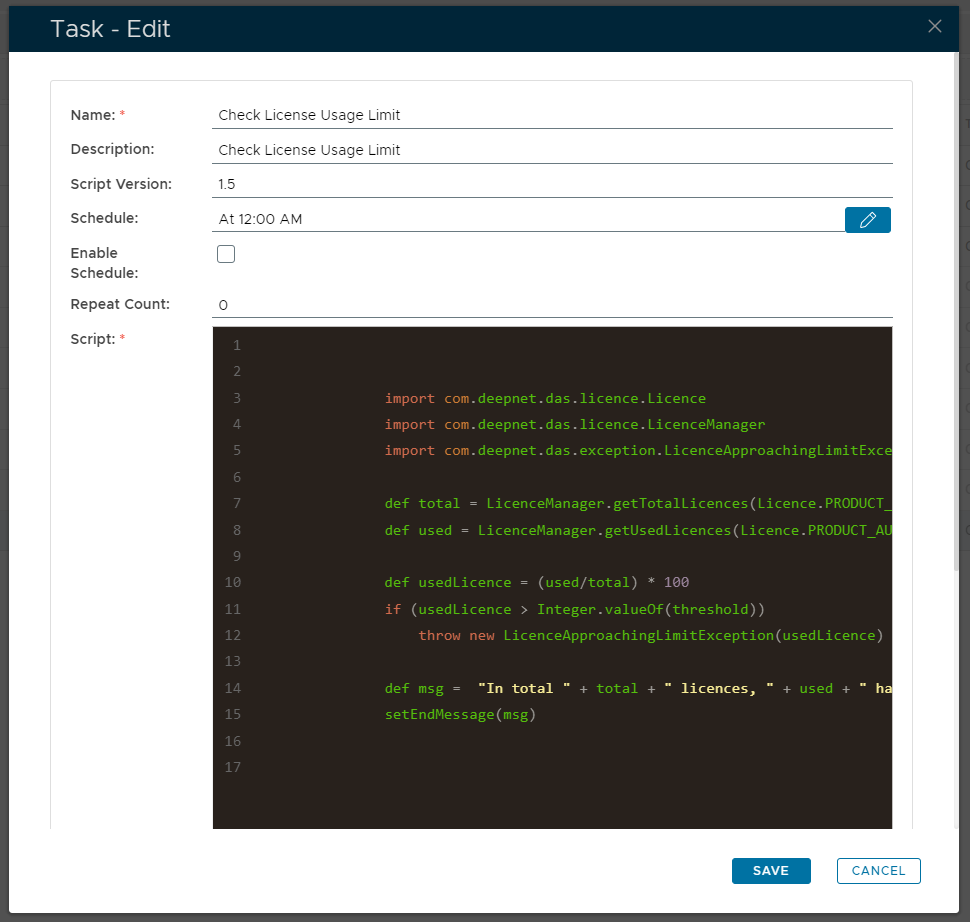Toggle the Enable Schedule checkbox
Viewport: 970px width, 922px height.
point(226,254)
